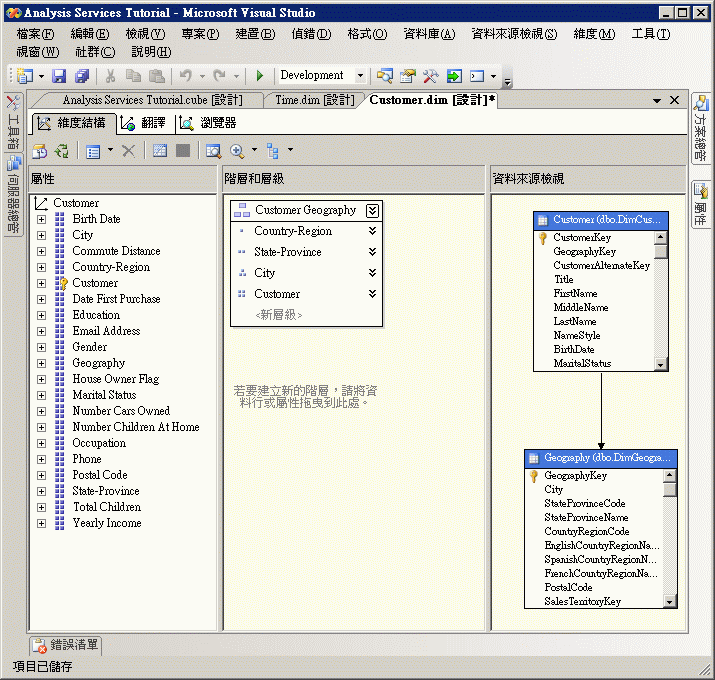Open the Zoom dropdown arrow

point(254,150)
